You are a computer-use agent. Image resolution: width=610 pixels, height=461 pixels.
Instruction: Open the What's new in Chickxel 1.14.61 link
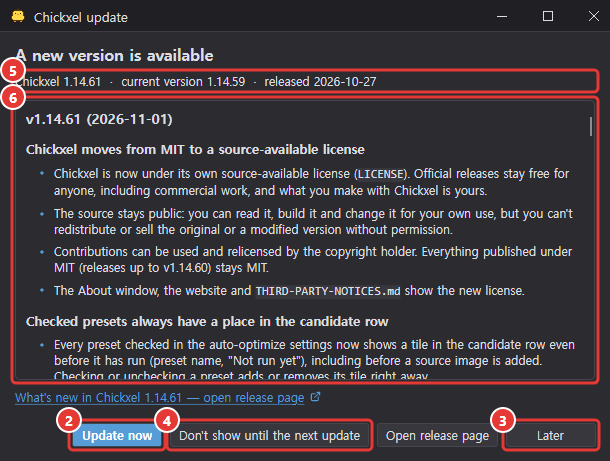(x=160, y=398)
